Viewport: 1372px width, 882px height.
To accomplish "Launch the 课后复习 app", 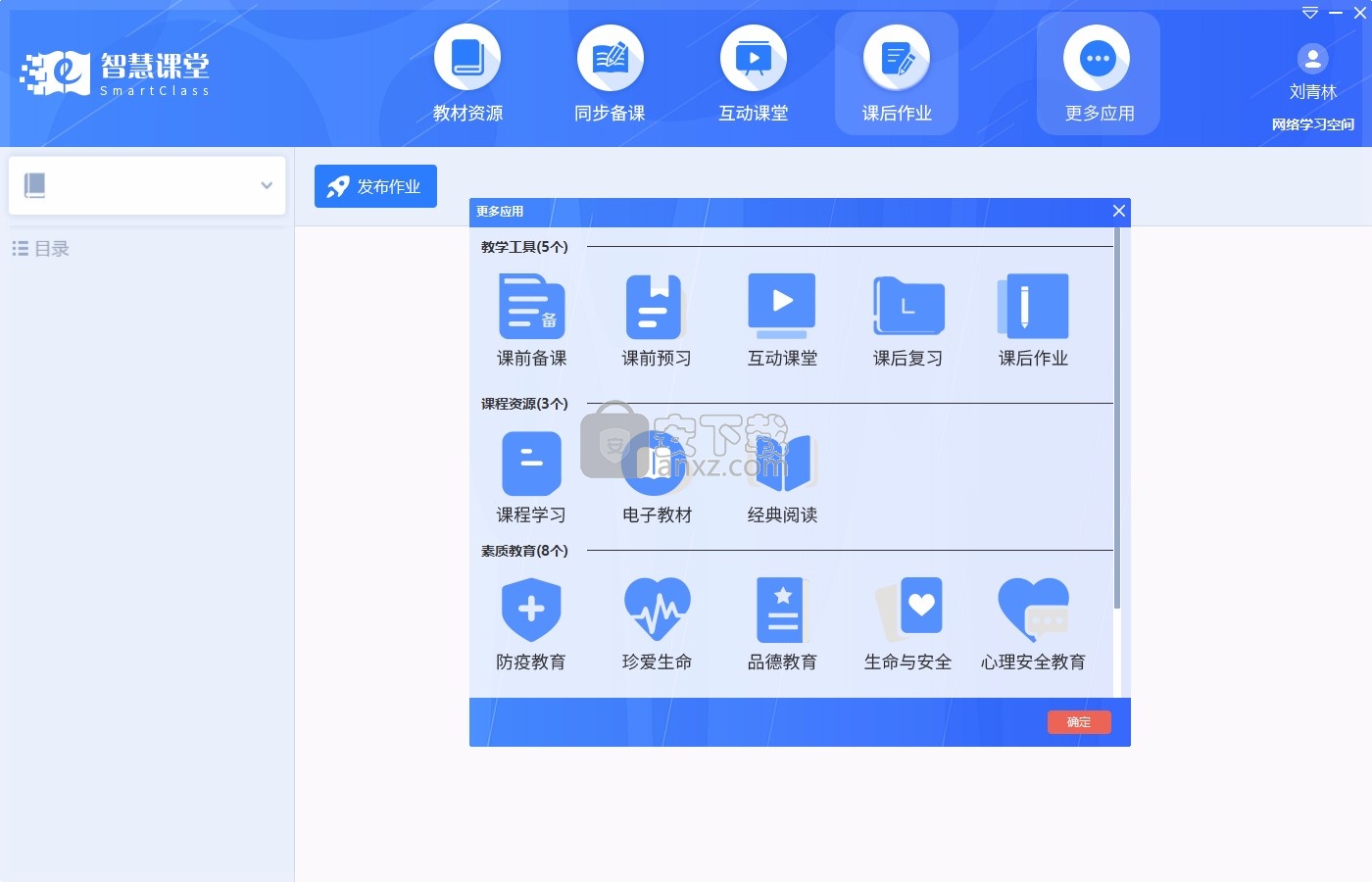I will 907,320.
